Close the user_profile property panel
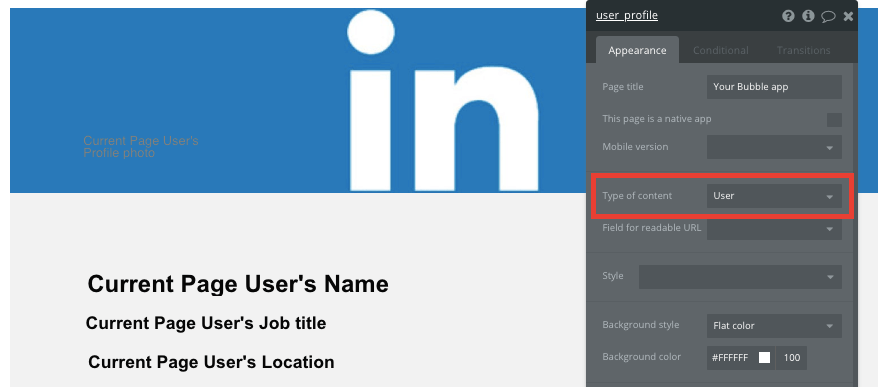Viewport: 886px width, 387px height. click(x=848, y=16)
